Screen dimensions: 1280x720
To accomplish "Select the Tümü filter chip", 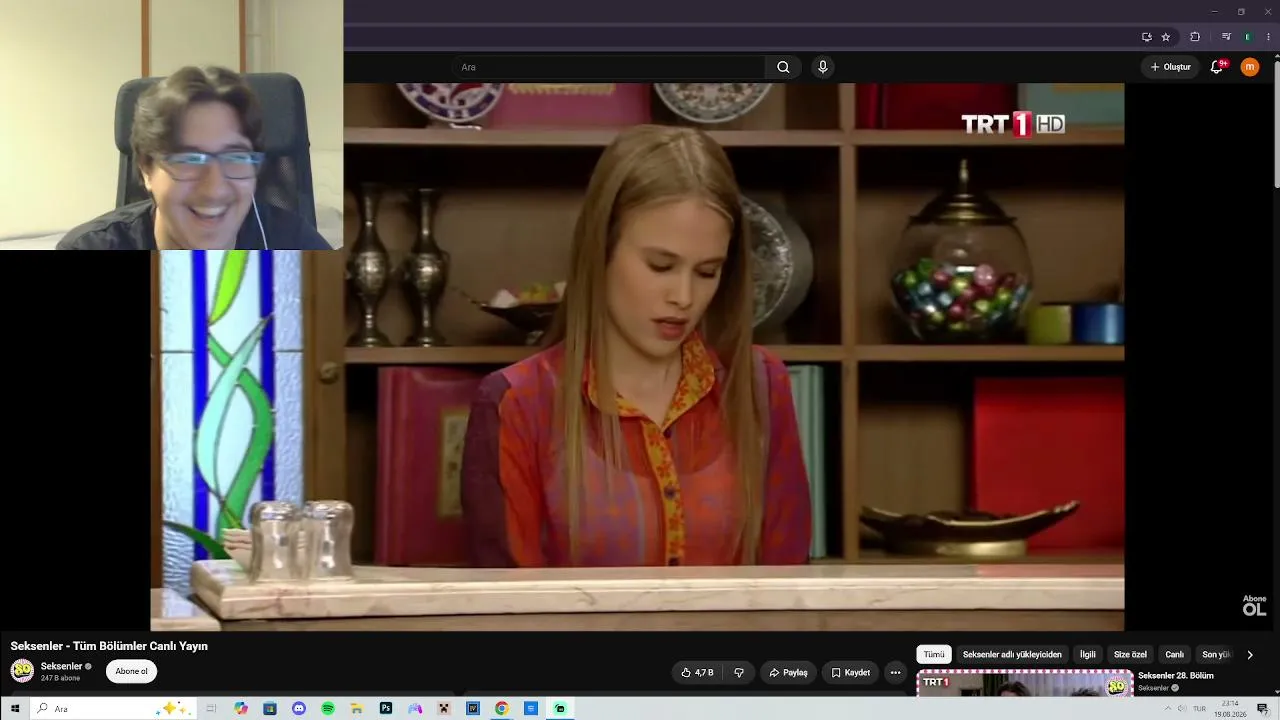I will (934, 655).
